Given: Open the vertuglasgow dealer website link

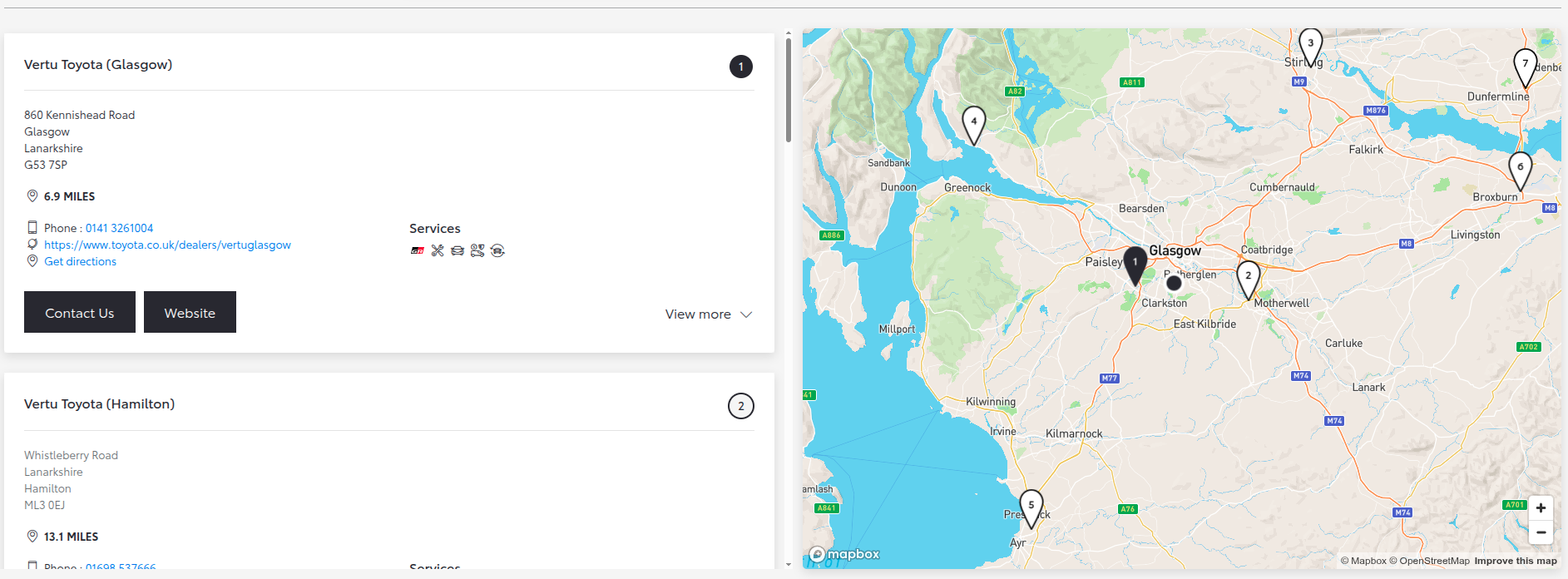Looking at the screenshot, I should 167,245.
